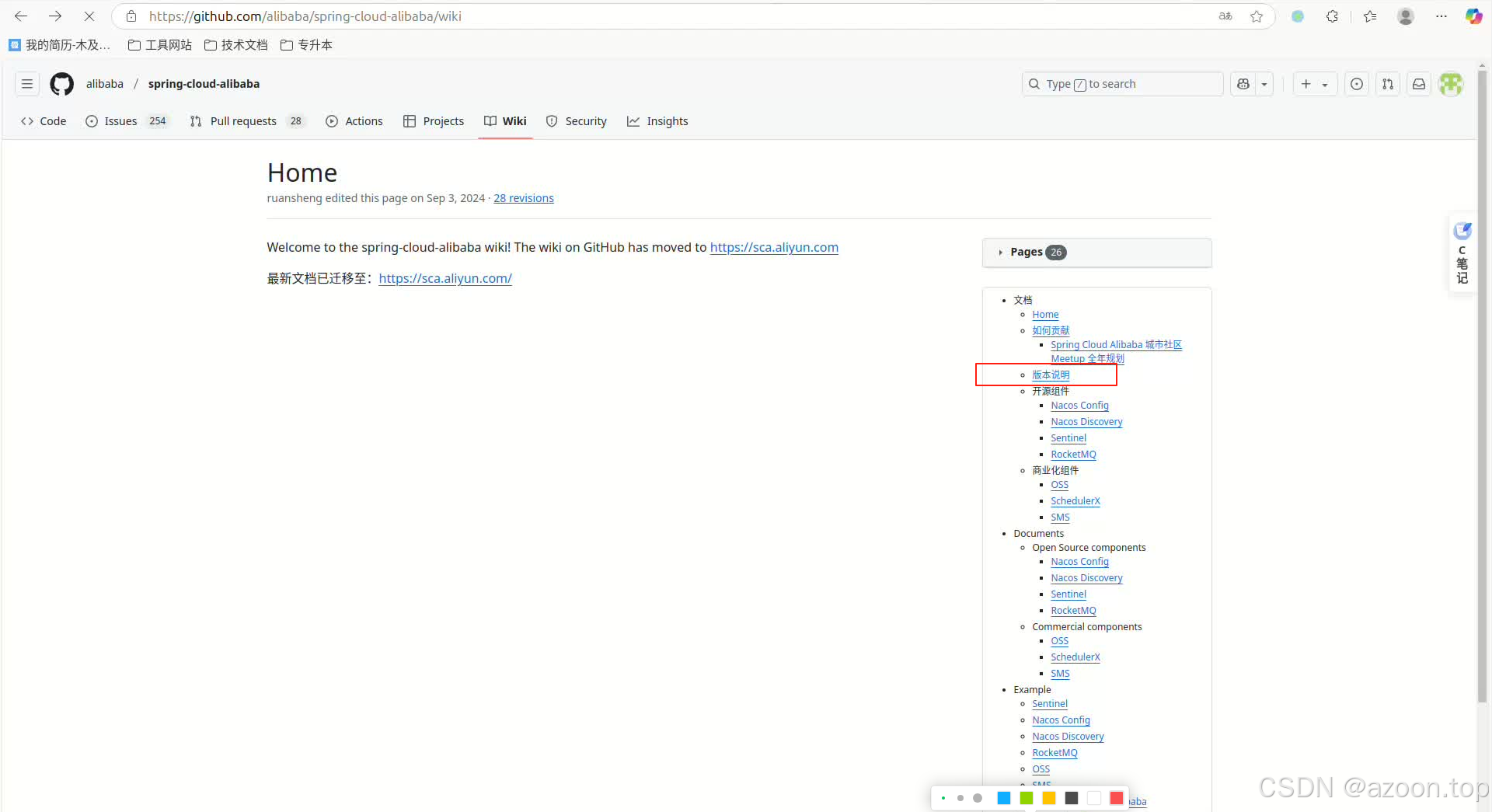Viewport: 1492px width, 812px height.
Task: Open Spring Cloud Alibaba 城市社区 Meetup link
Action: pyautogui.click(x=1116, y=351)
